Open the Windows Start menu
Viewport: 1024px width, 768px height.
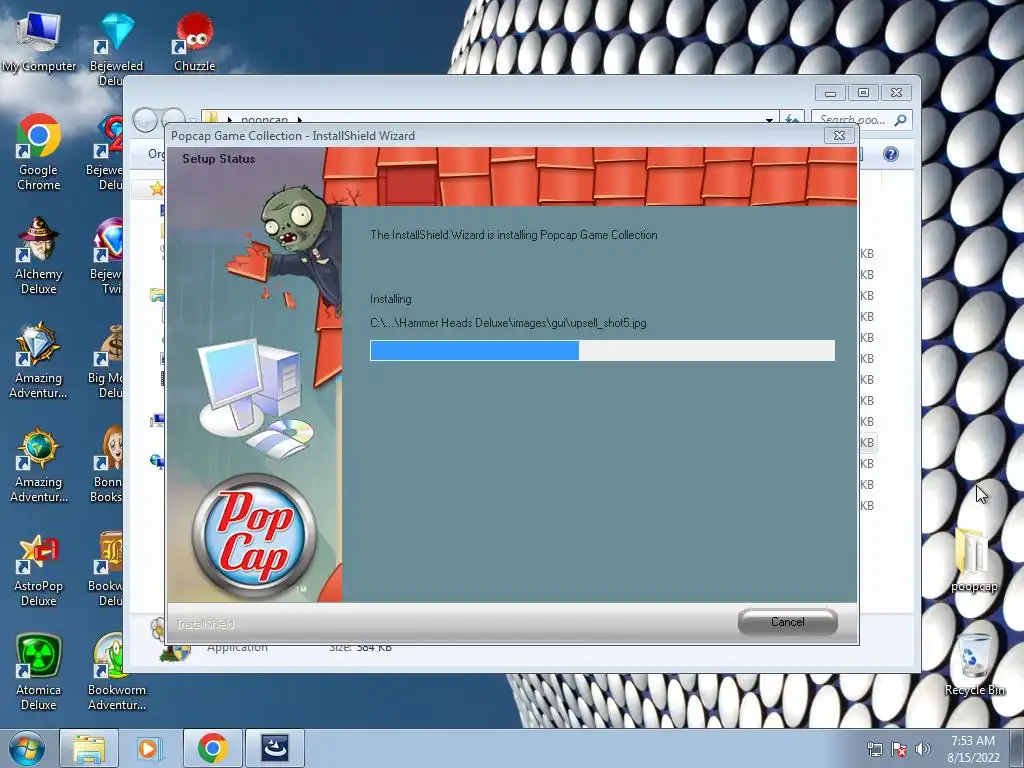click(26, 748)
